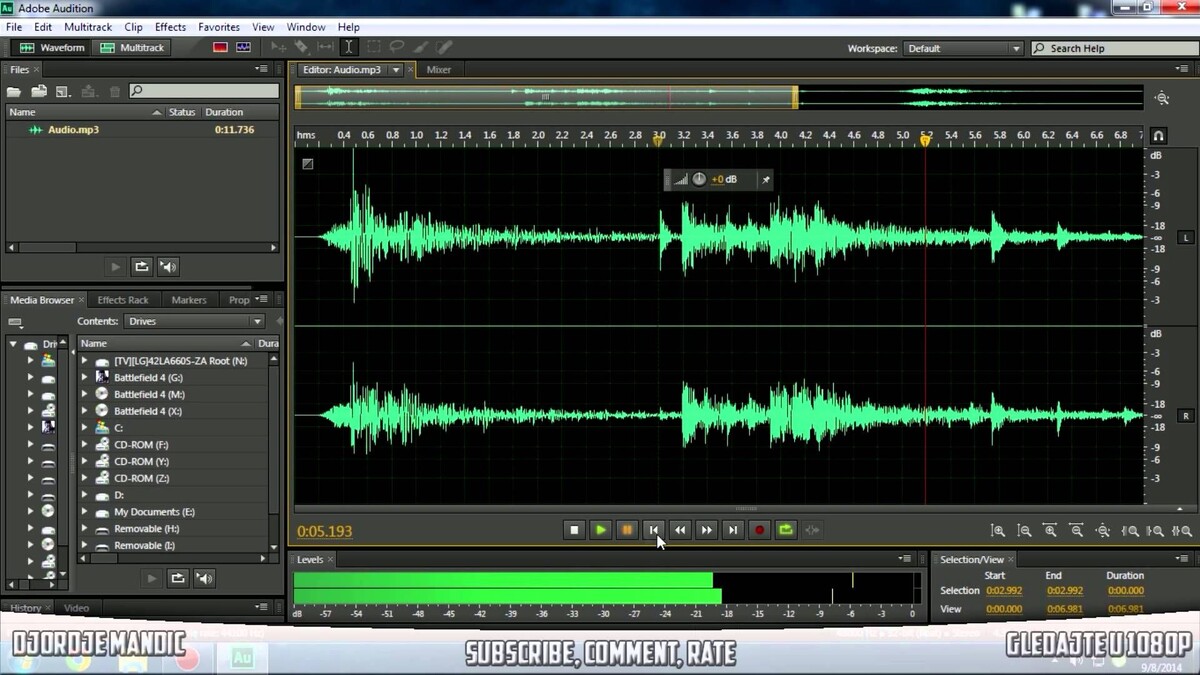Screen dimensions: 1200x675
Task: Expand the My Documents (E:) drive
Action: [85, 512]
